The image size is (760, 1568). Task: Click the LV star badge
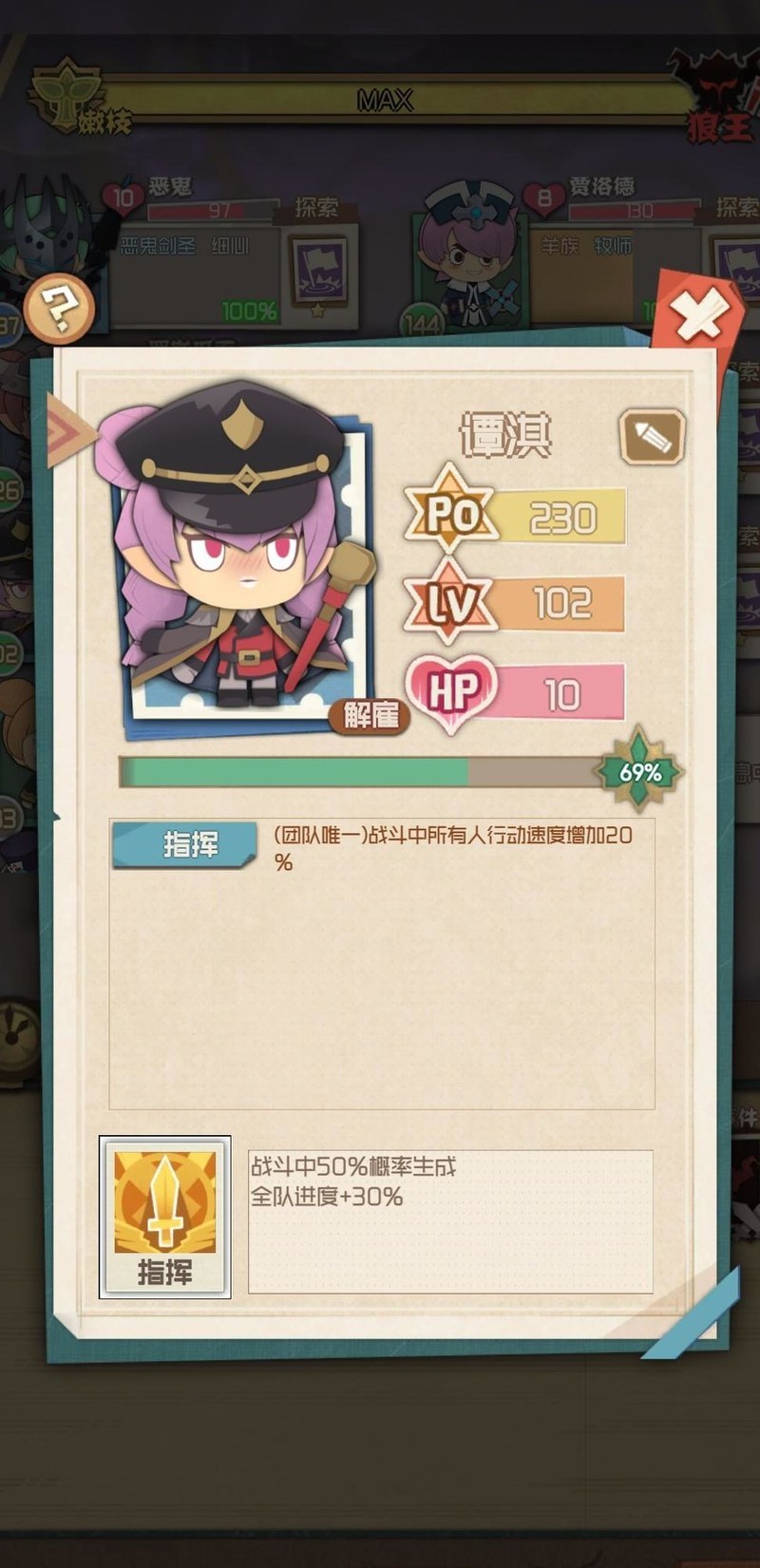(x=451, y=602)
